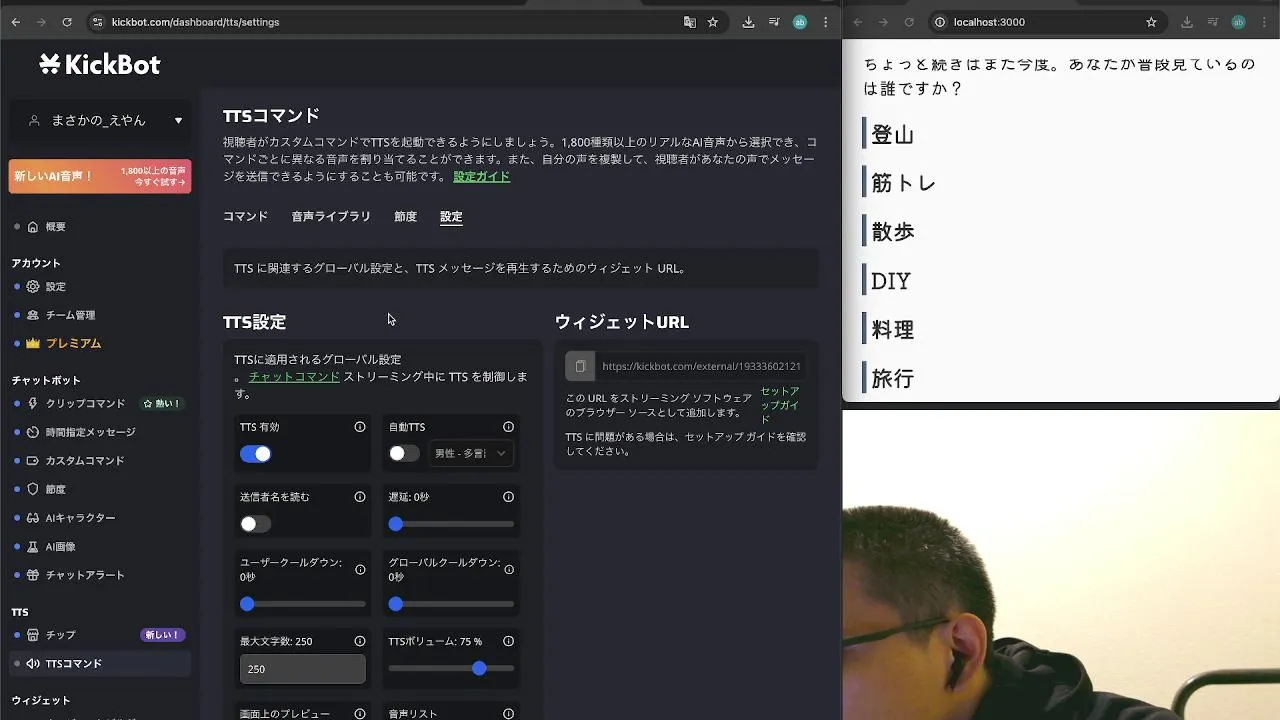This screenshot has height=720, width=1280.
Task: Bookmark kickbot page with star icon
Action: point(713,22)
